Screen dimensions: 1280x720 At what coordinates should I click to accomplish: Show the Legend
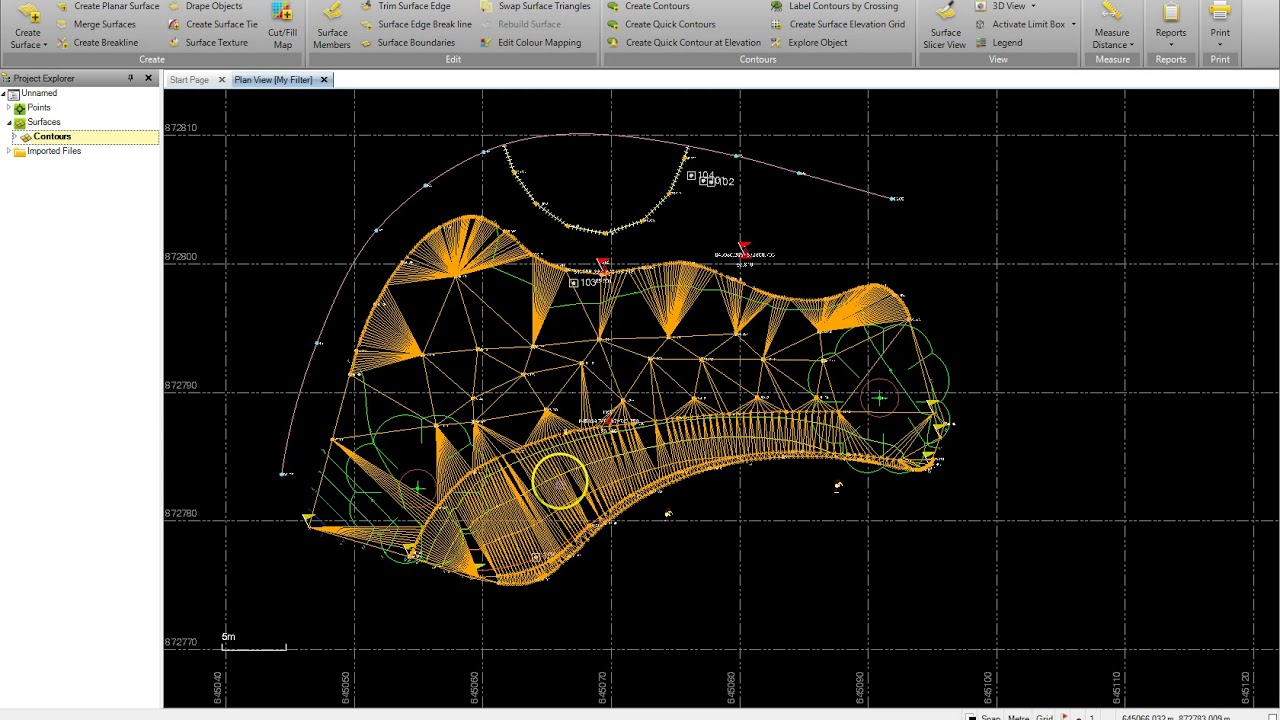(998, 43)
